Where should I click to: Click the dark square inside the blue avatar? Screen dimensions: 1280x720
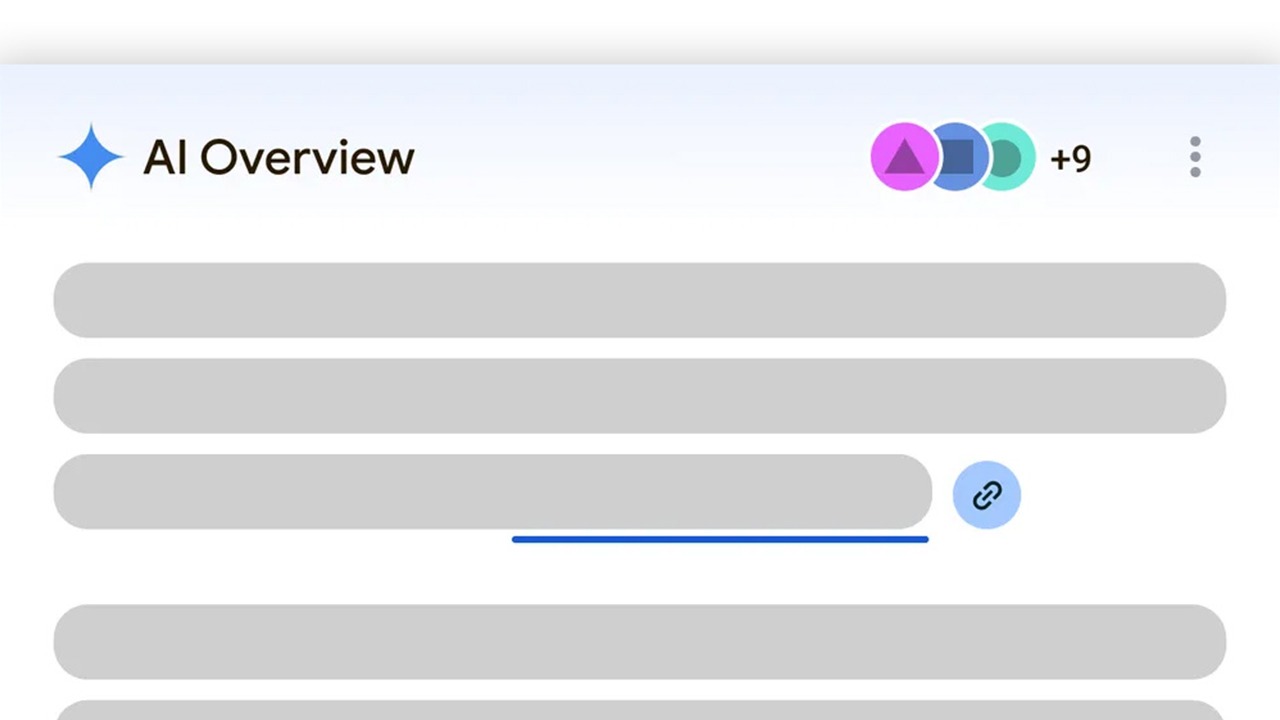(957, 157)
